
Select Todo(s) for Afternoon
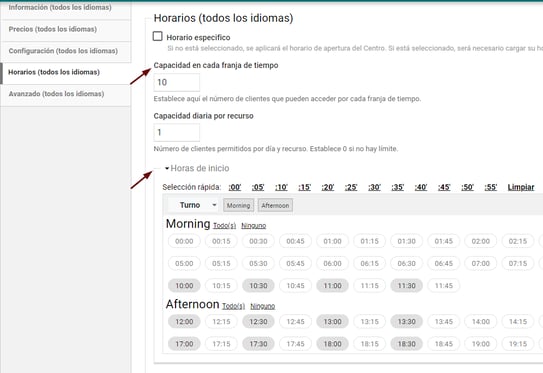(x=233, y=306)
